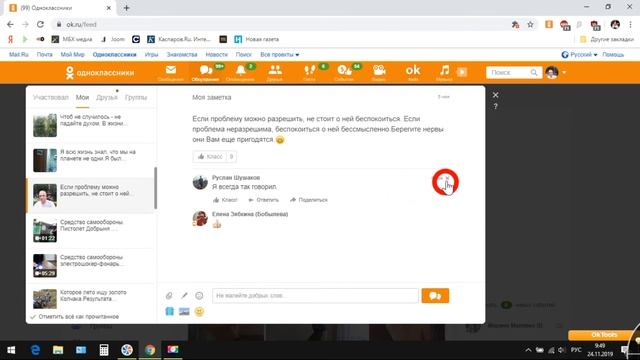640x360 pixels.
Task: Send comment with orange send button
Action: [x=435, y=296]
